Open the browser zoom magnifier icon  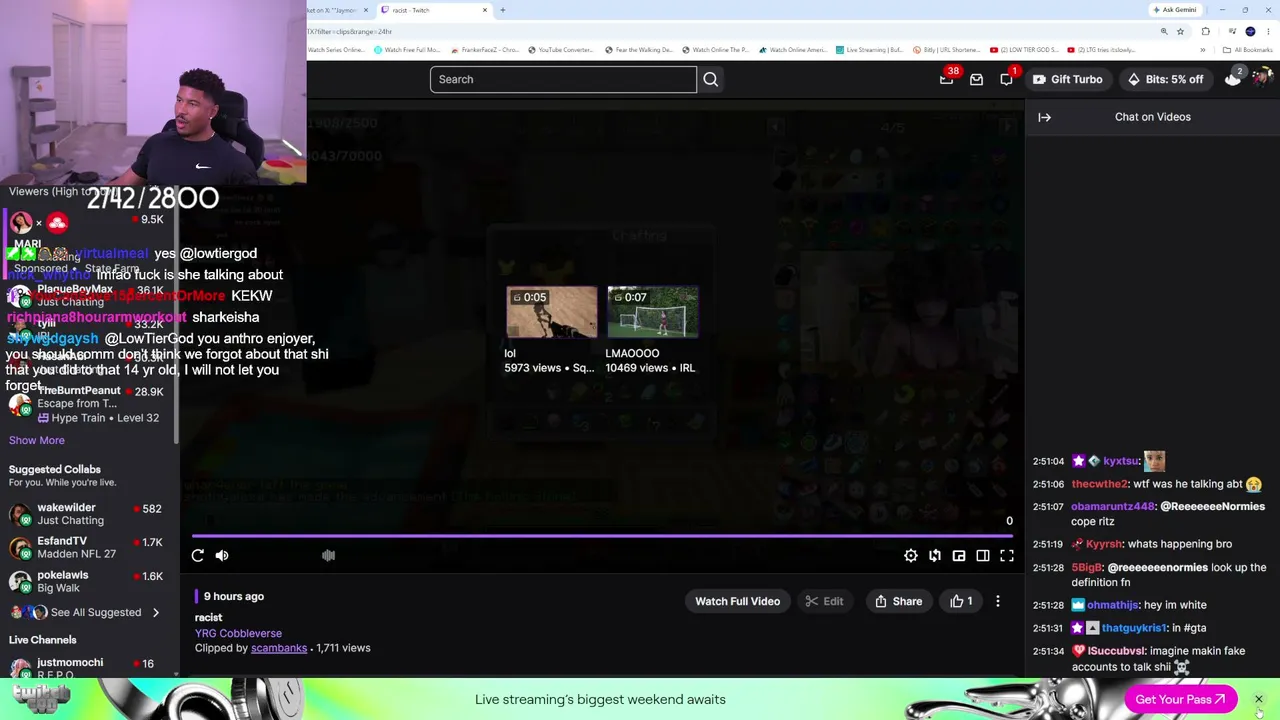(1164, 31)
